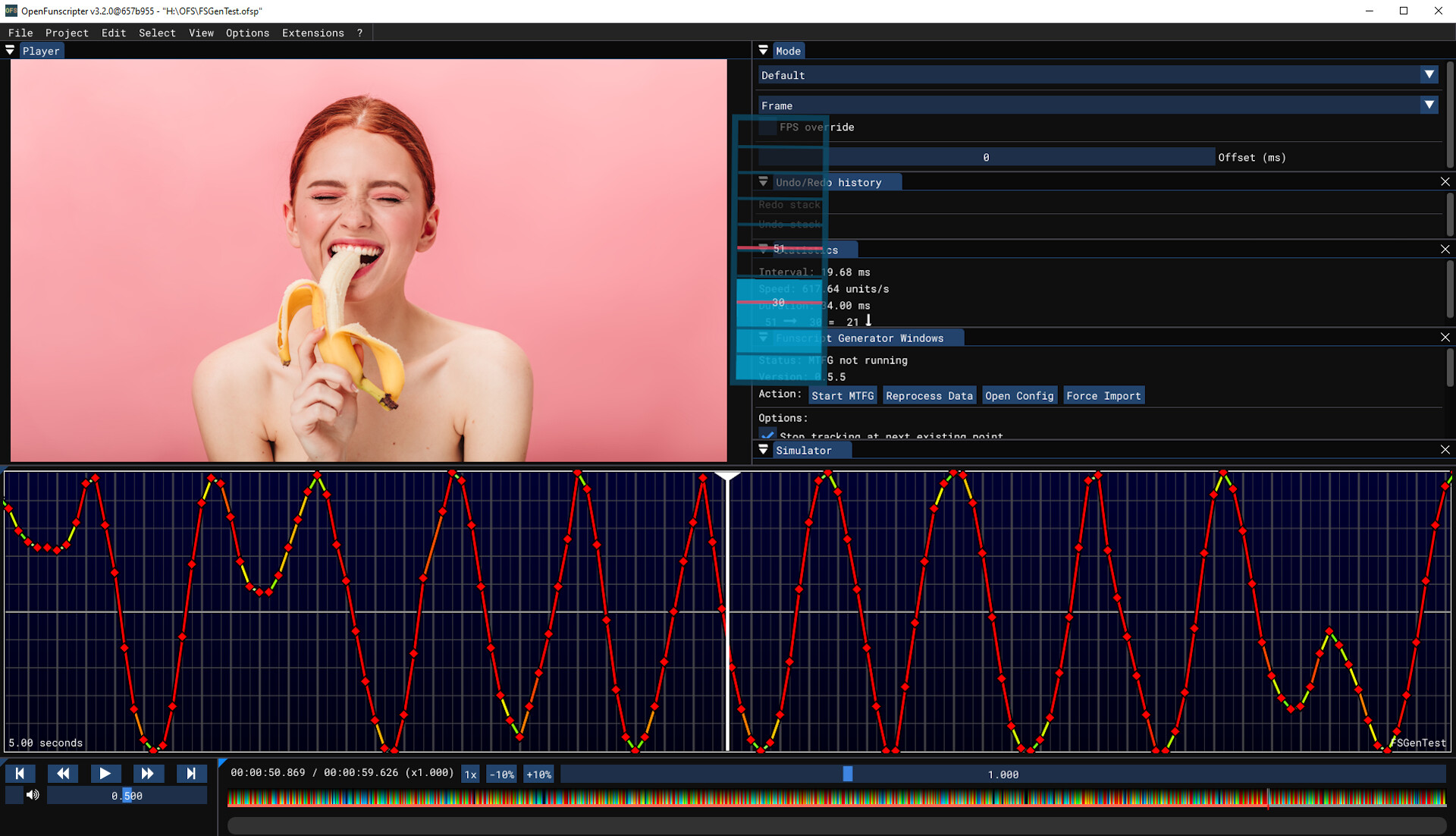Disable stop tracking at next existing point

click(x=767, y=435)
